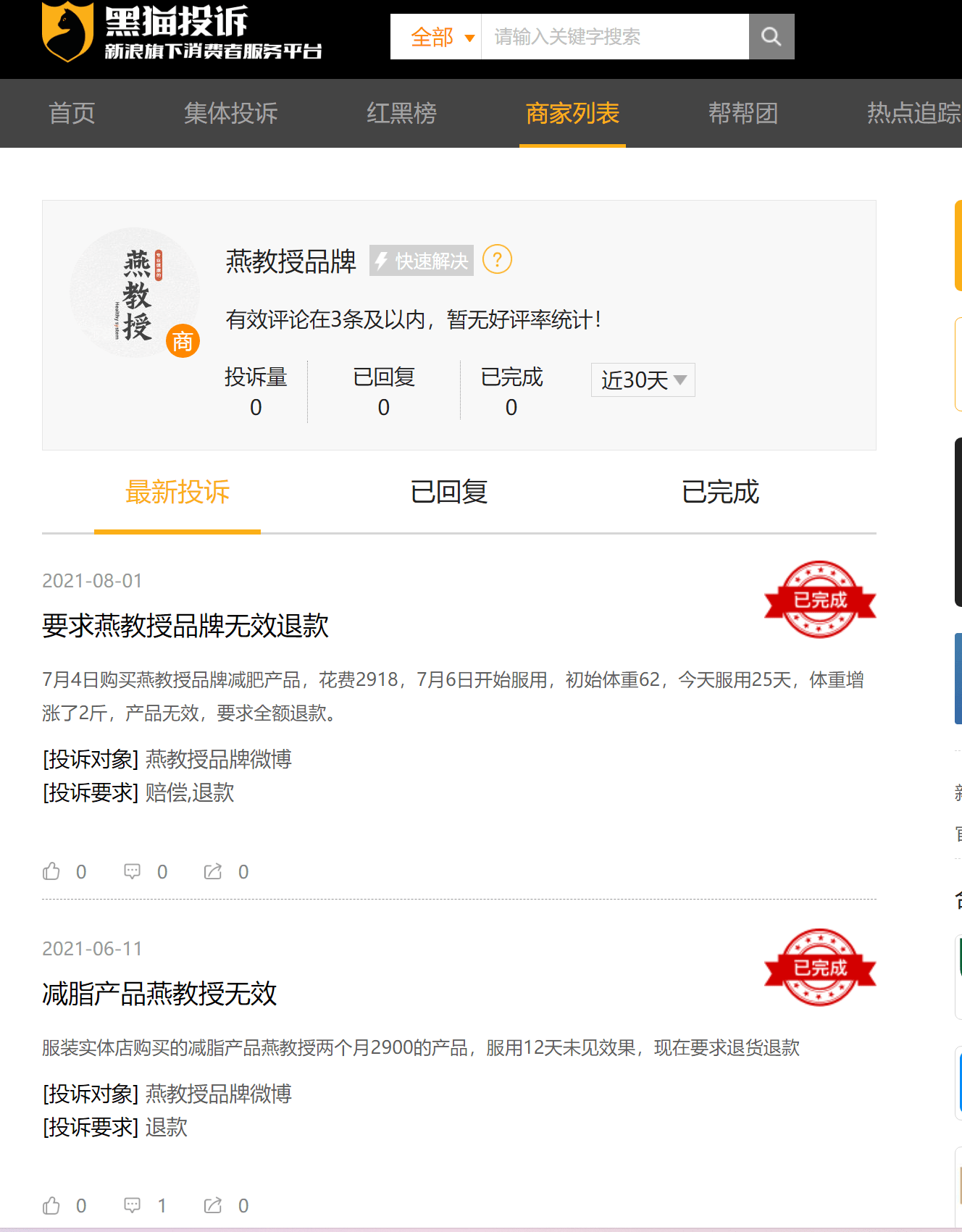Click the 7月4日购买燕教授品牌减肥产品 description text
962x1232 pixels.
[453, 696]
